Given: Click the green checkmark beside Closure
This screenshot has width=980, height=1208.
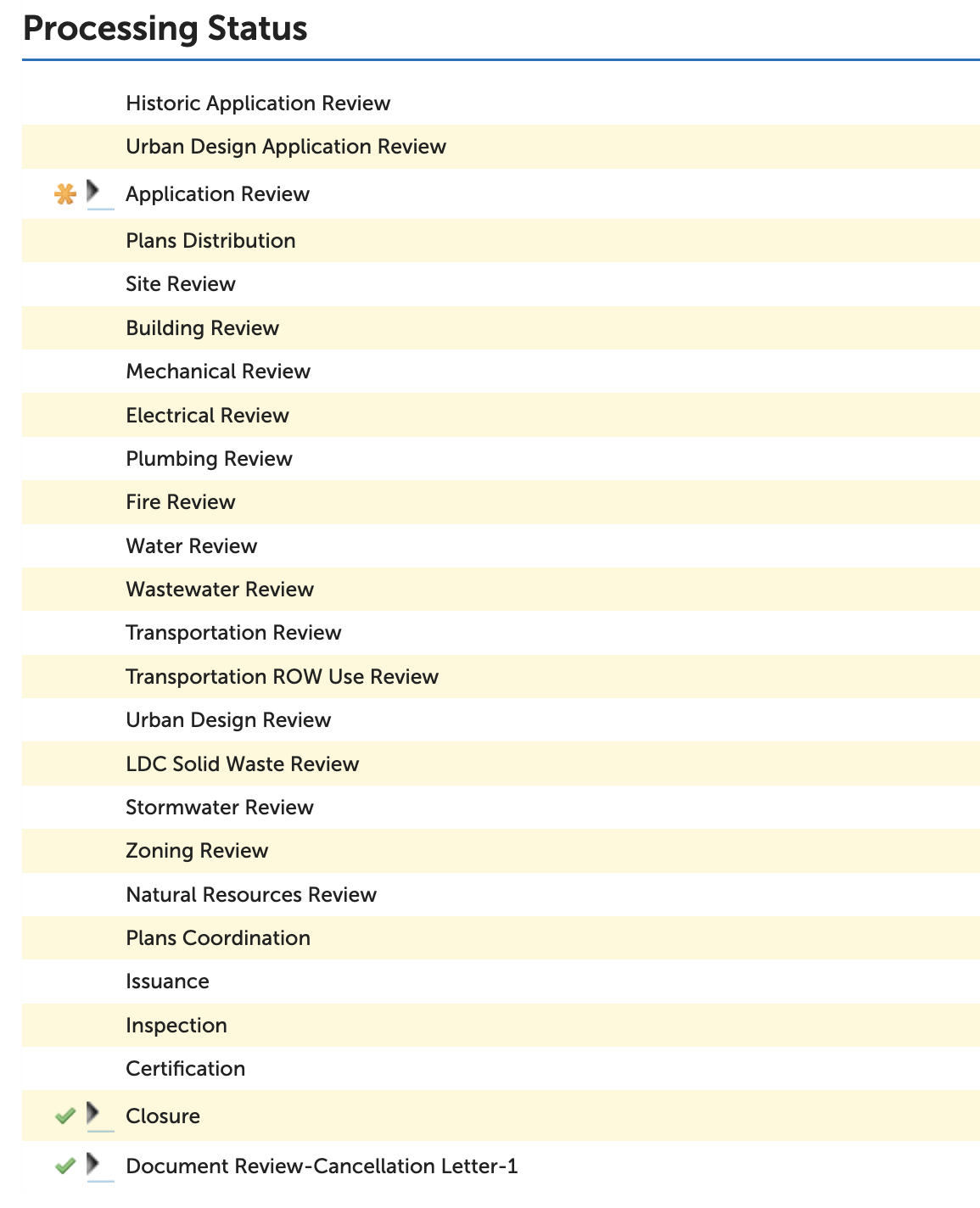Looking at the screenshot, I should tap(65, 1116).
